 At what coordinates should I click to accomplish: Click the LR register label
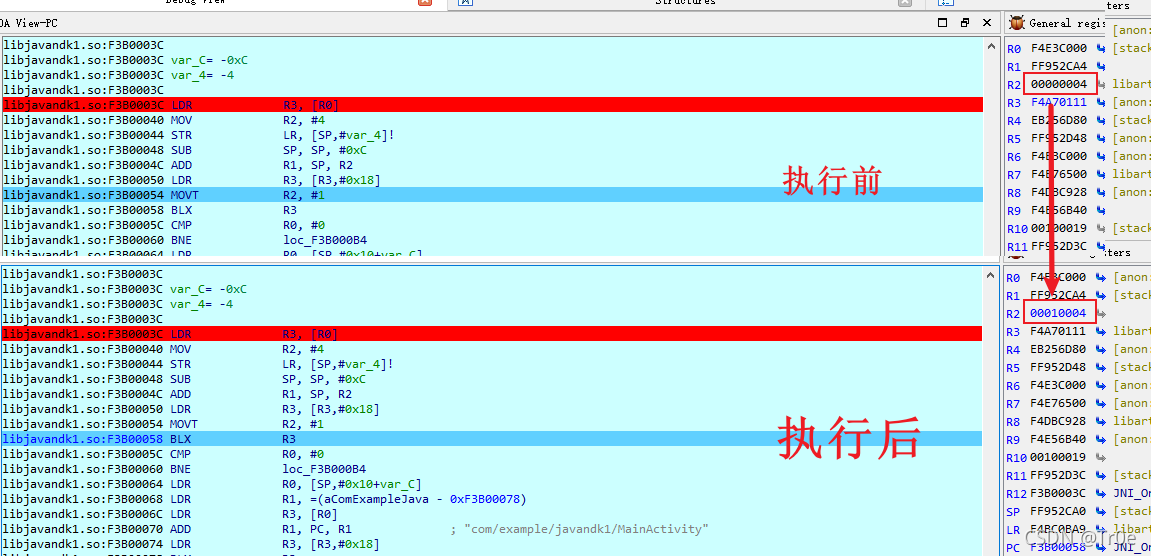[x=1014, y=529]
